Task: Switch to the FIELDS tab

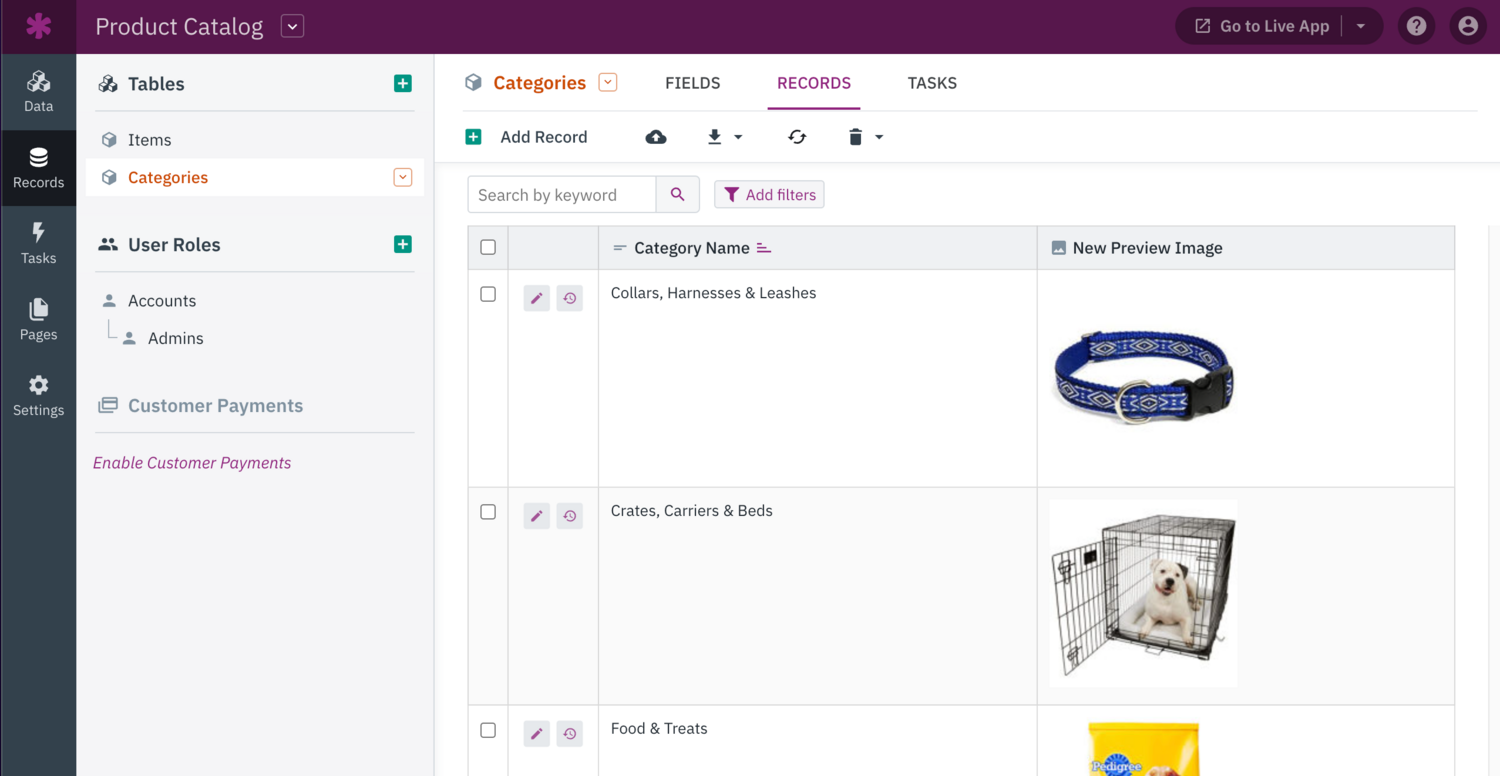Action: (692, 83)
